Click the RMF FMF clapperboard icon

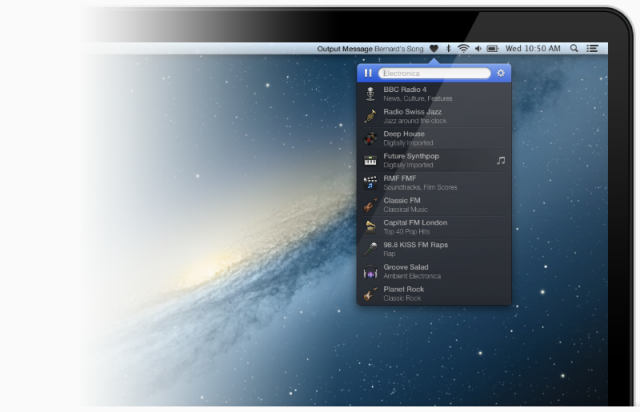tap(370, 183)
